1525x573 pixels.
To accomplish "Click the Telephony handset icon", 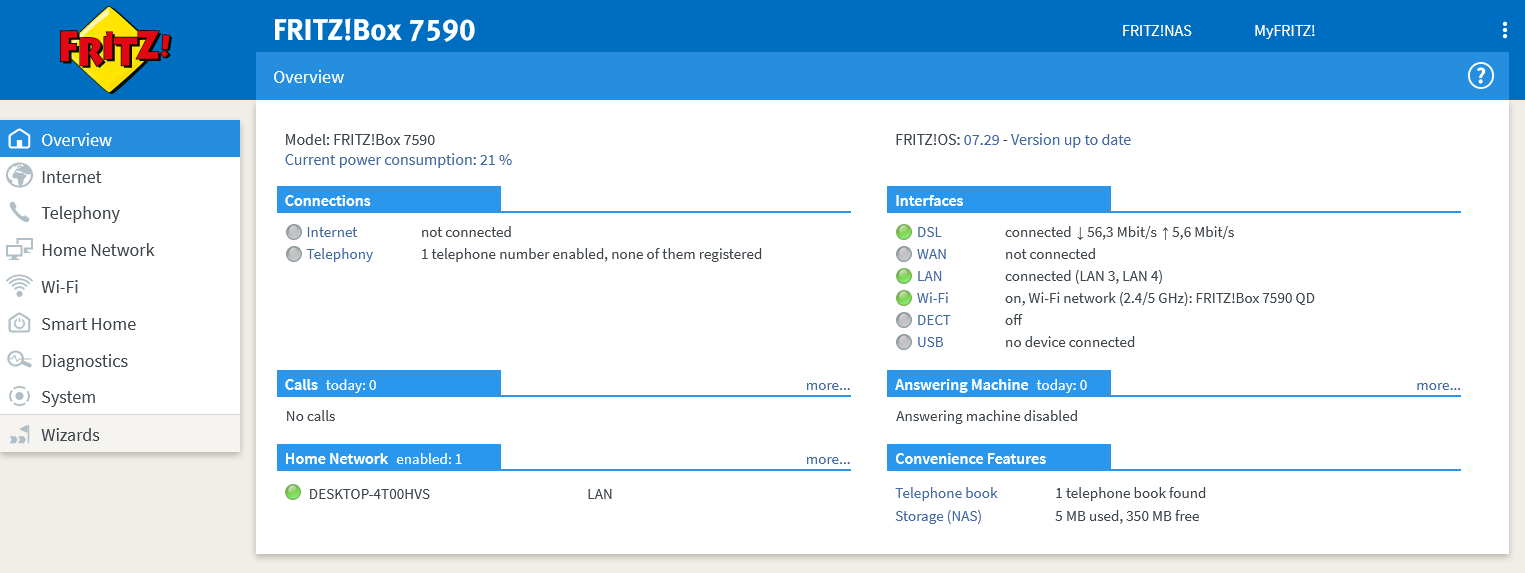I will 19,212.
